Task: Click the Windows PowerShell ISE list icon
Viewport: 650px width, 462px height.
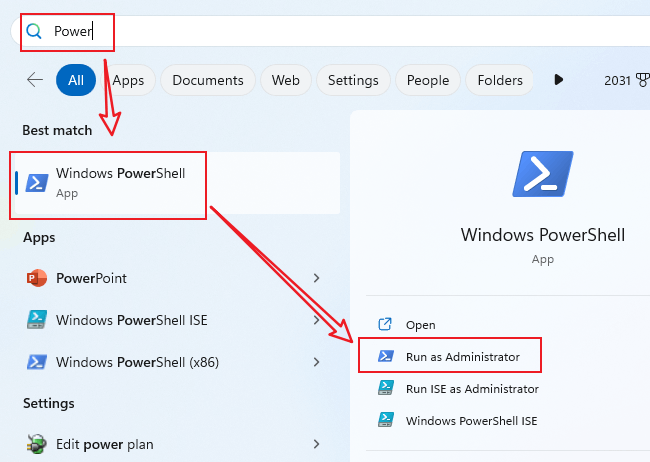Action: pos(37,320)
